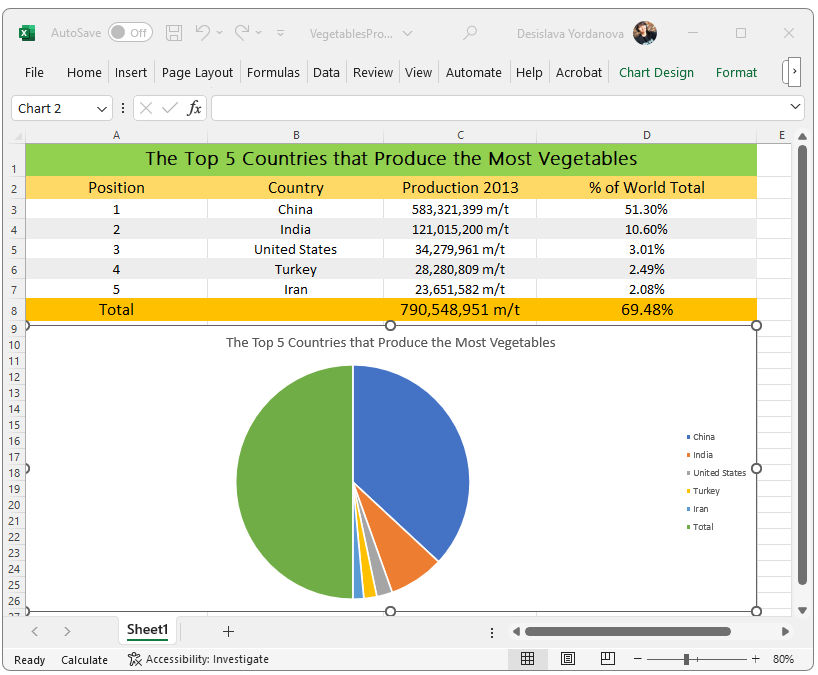818x675 pixels.
Task: Click the Cancel X in formula bar
Action: (146, 108)
